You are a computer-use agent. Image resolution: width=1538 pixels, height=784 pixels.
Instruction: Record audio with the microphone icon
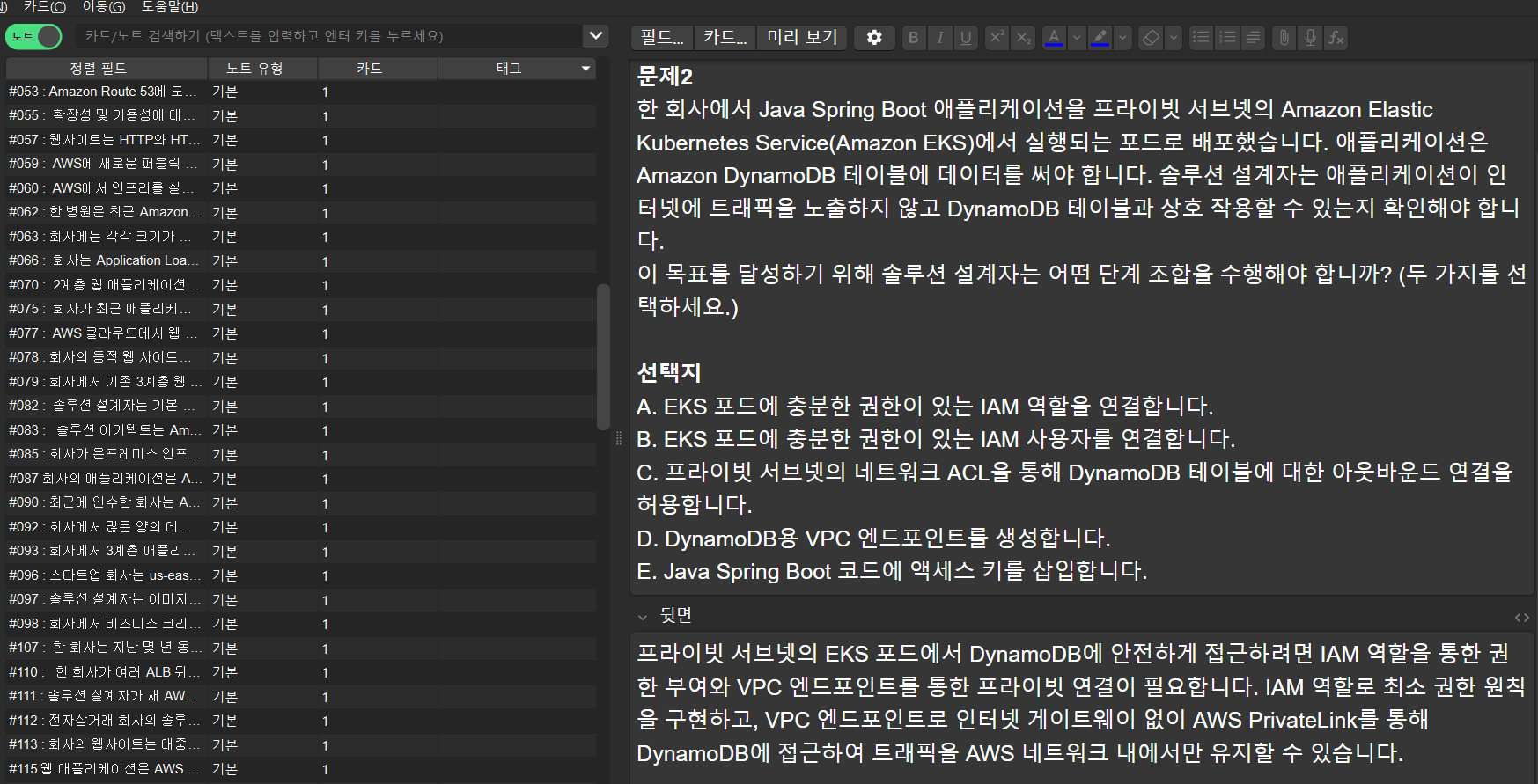point(1311,38)
